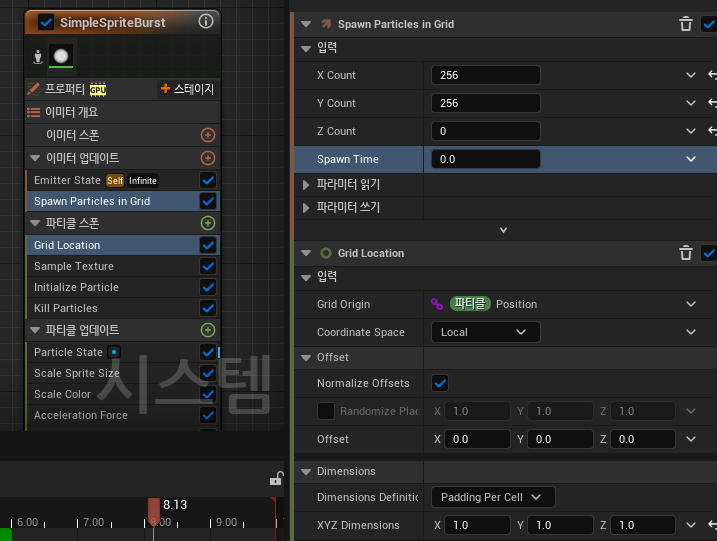
Task: Expand 파라미터 읽기 section
Action: point(306,184)
